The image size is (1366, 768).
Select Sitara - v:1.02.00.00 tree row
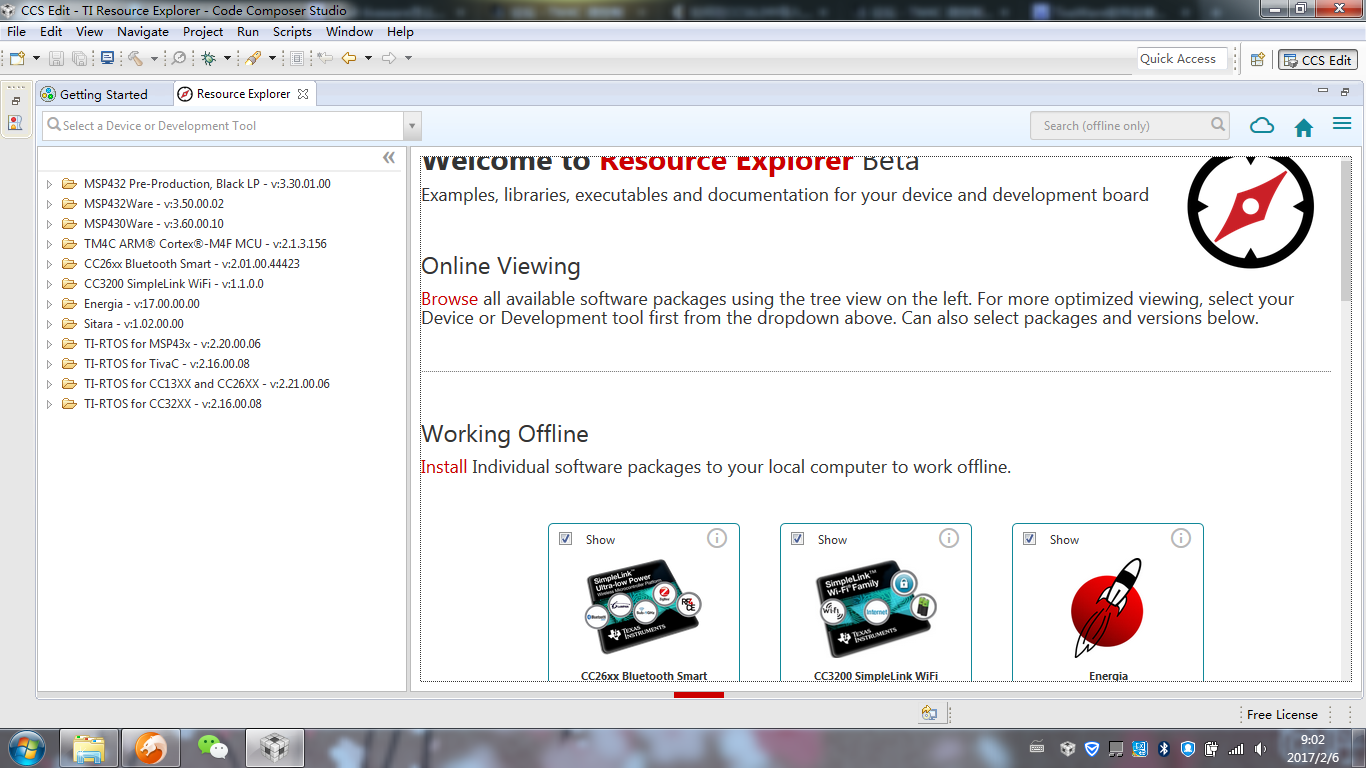tap(134, 324)
